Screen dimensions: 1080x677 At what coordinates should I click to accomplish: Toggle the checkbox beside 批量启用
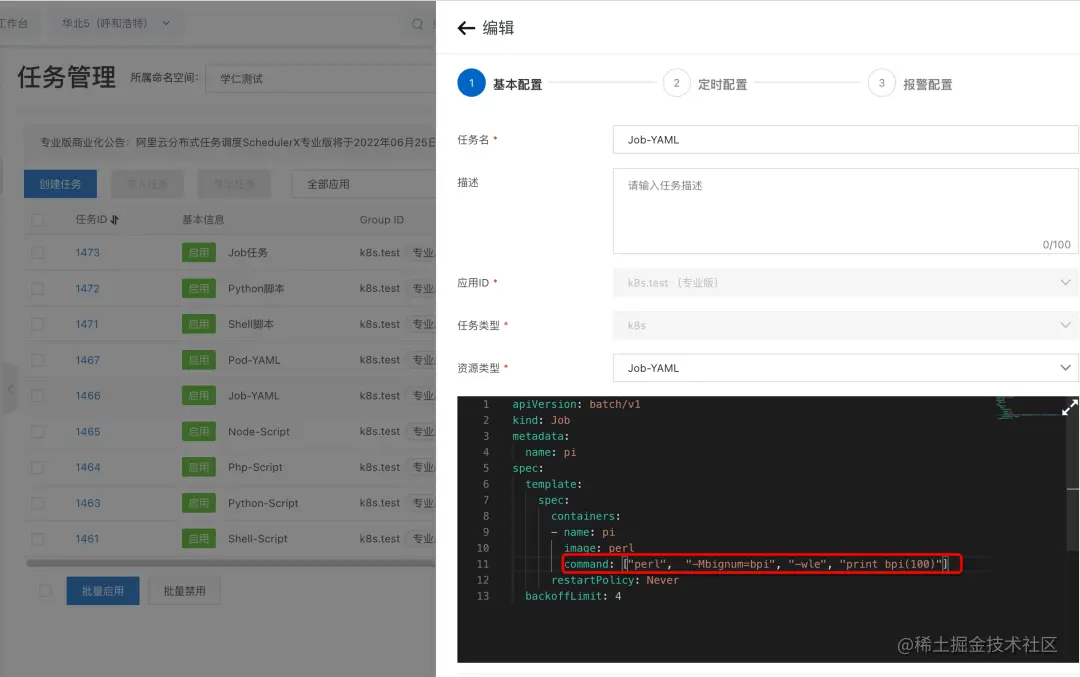[x=45, y=591]
